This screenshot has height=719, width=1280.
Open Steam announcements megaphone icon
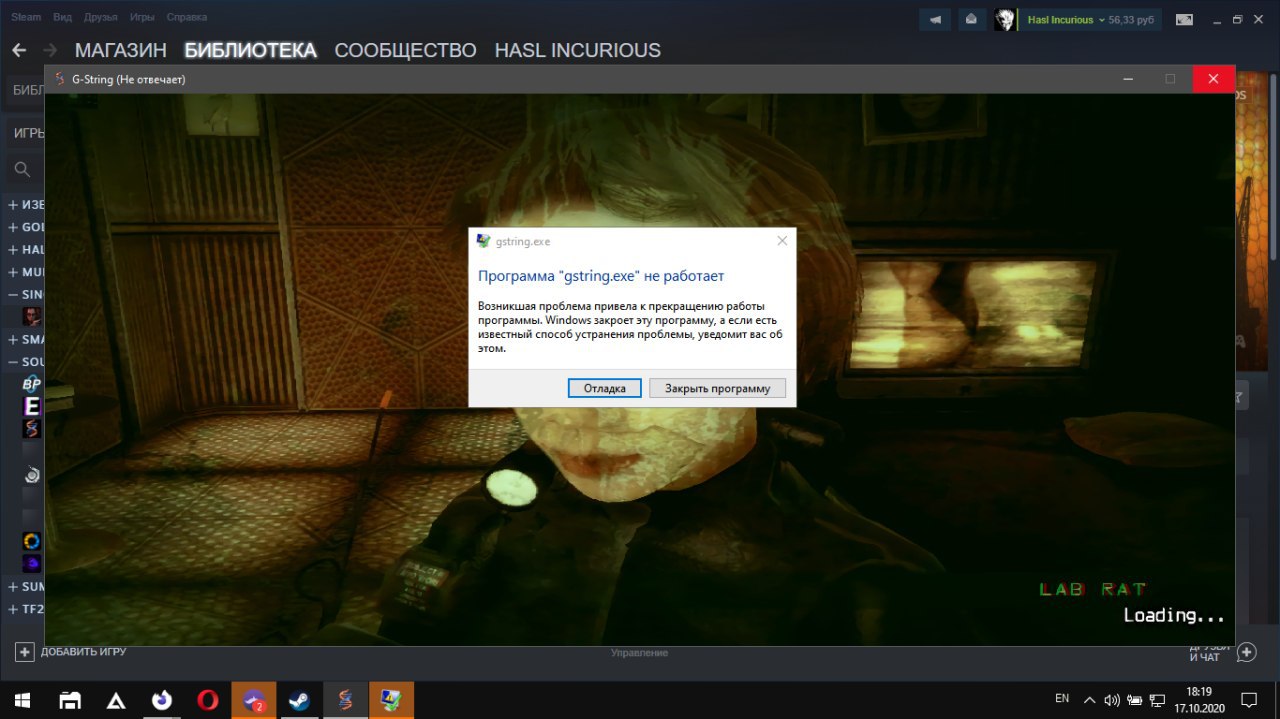[x=935, y=20]
